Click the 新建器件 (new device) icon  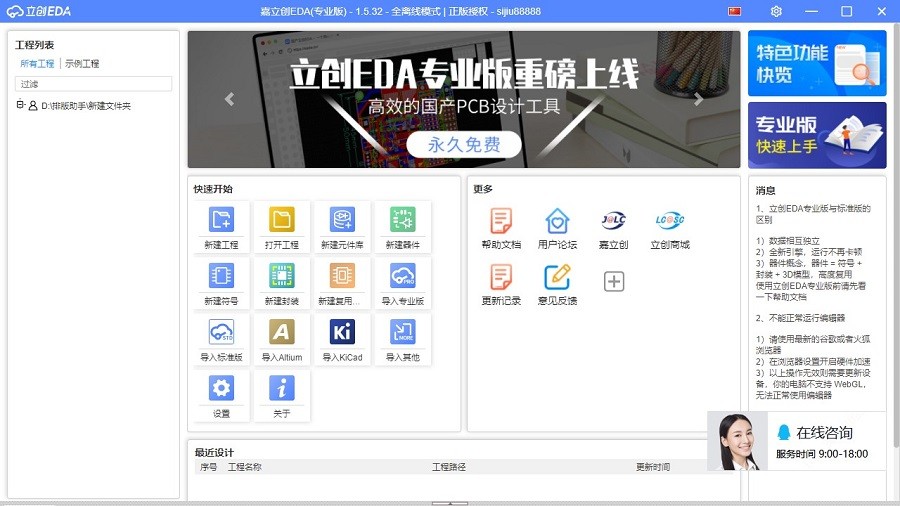tap(402, 220)
